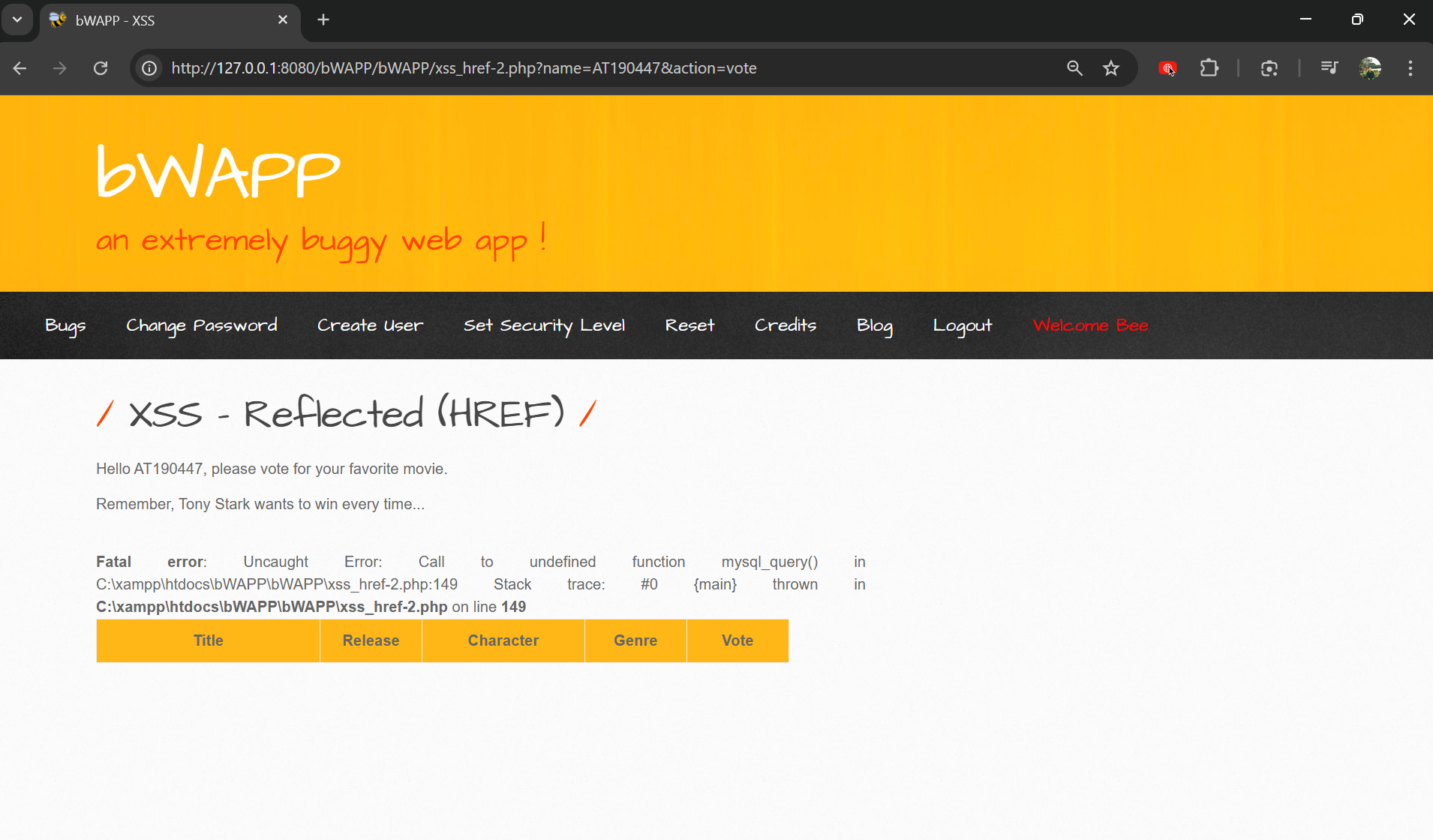The height and width of the screenshot is (840, 1433).
Task: Open Set Security Level page
Action: 544,325
